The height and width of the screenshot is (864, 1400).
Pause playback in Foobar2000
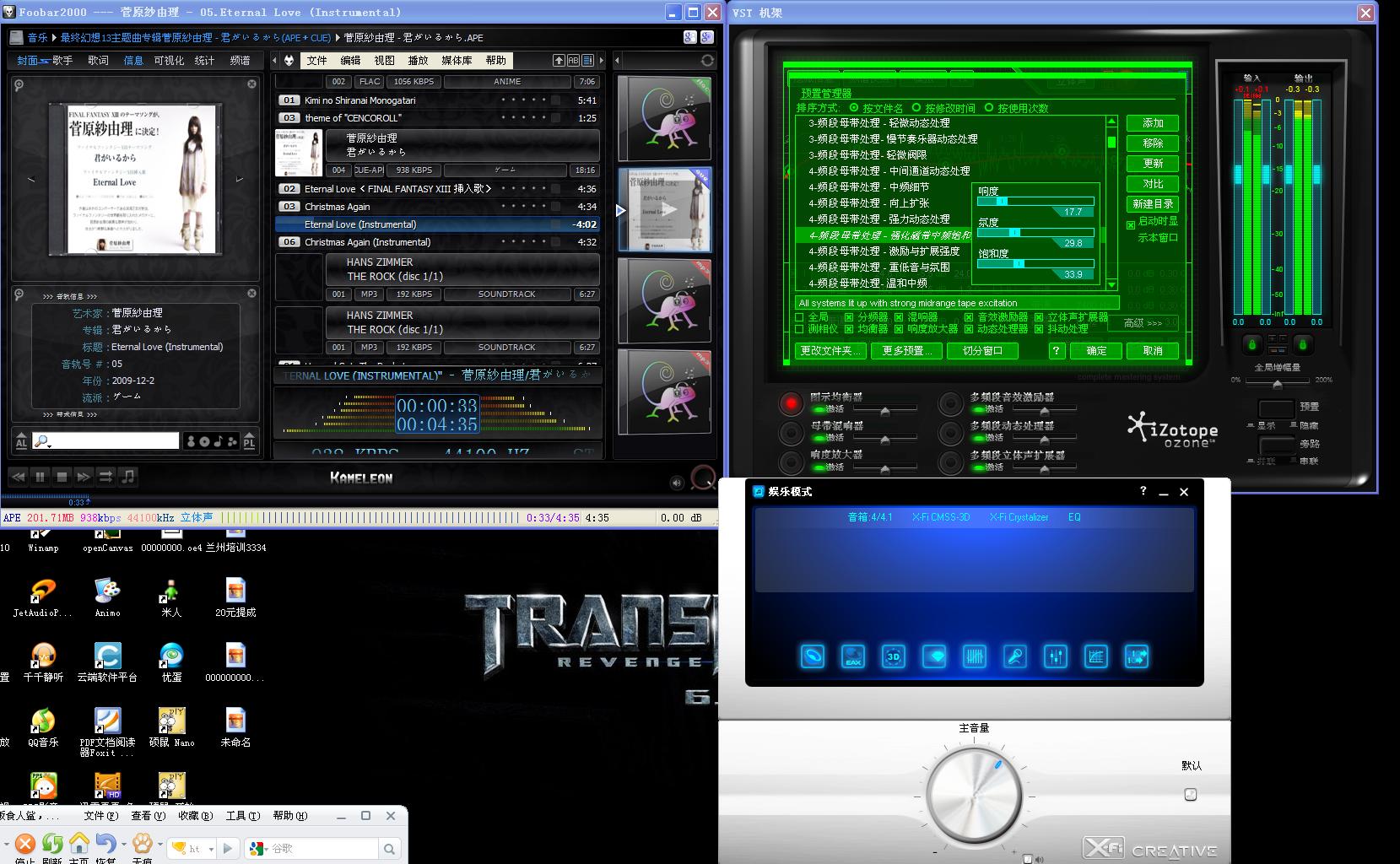point(40,477)
